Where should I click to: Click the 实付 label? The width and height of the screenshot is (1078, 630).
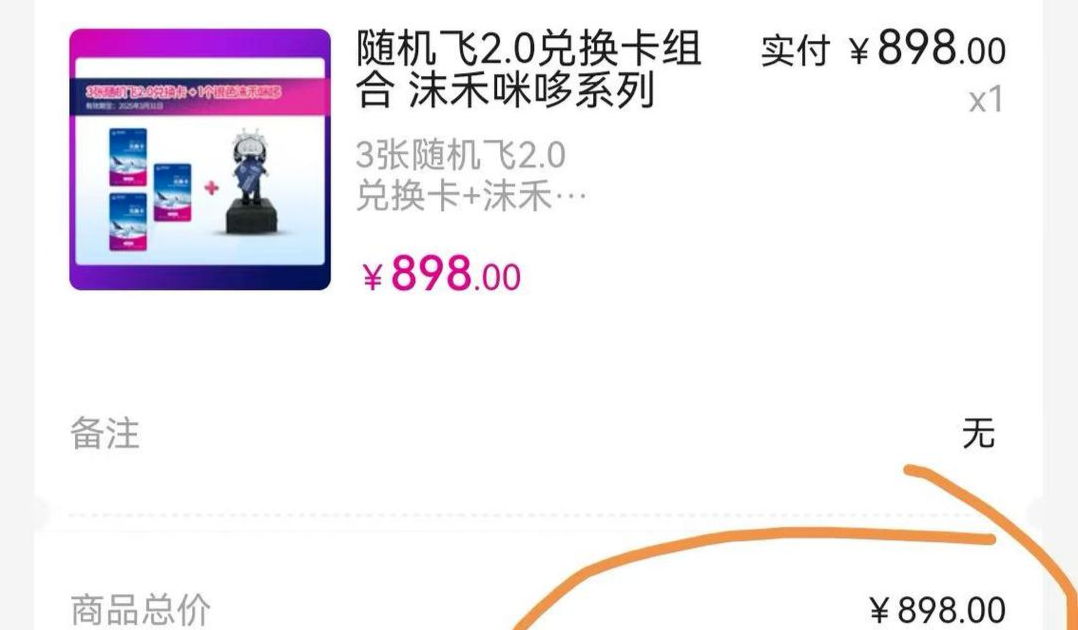pyautogui.click(x=796, y=50)
